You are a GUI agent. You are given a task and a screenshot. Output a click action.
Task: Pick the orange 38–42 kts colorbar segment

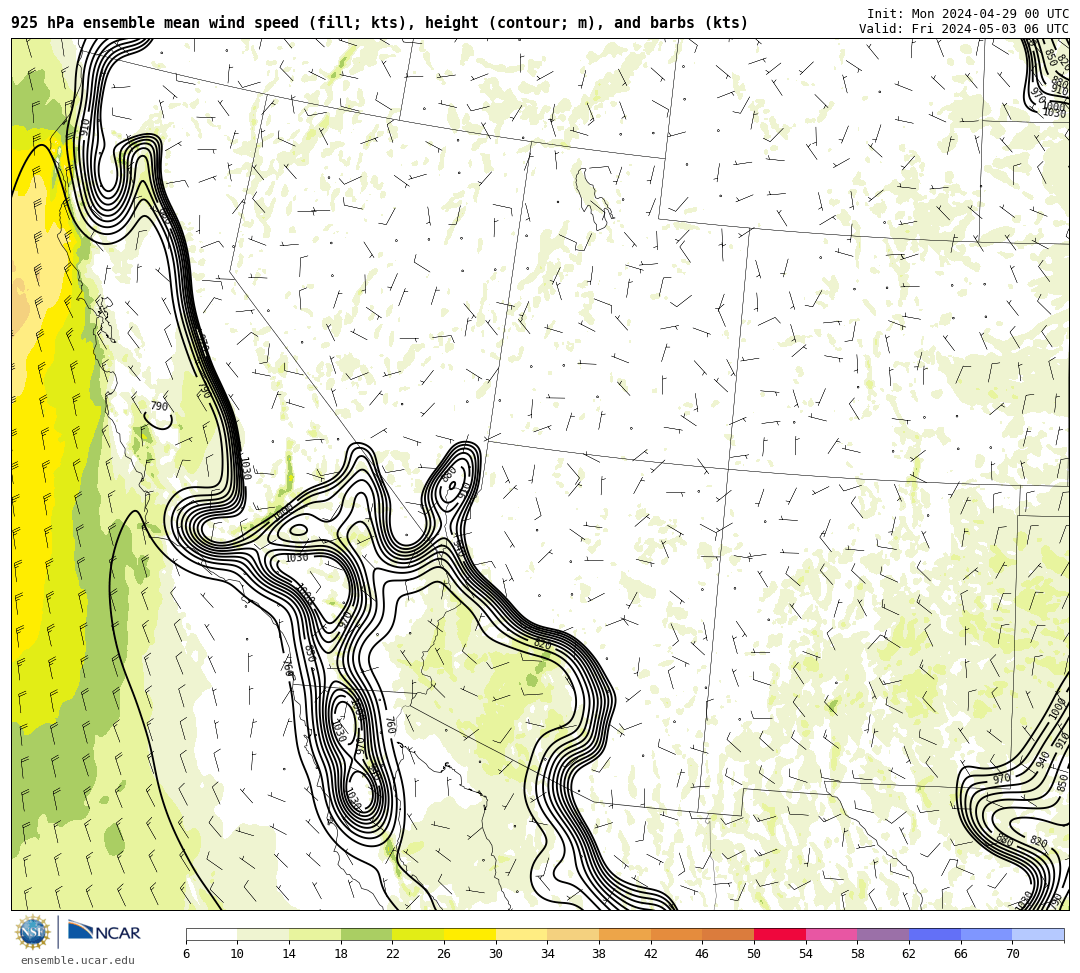click(x=625, y=934)
